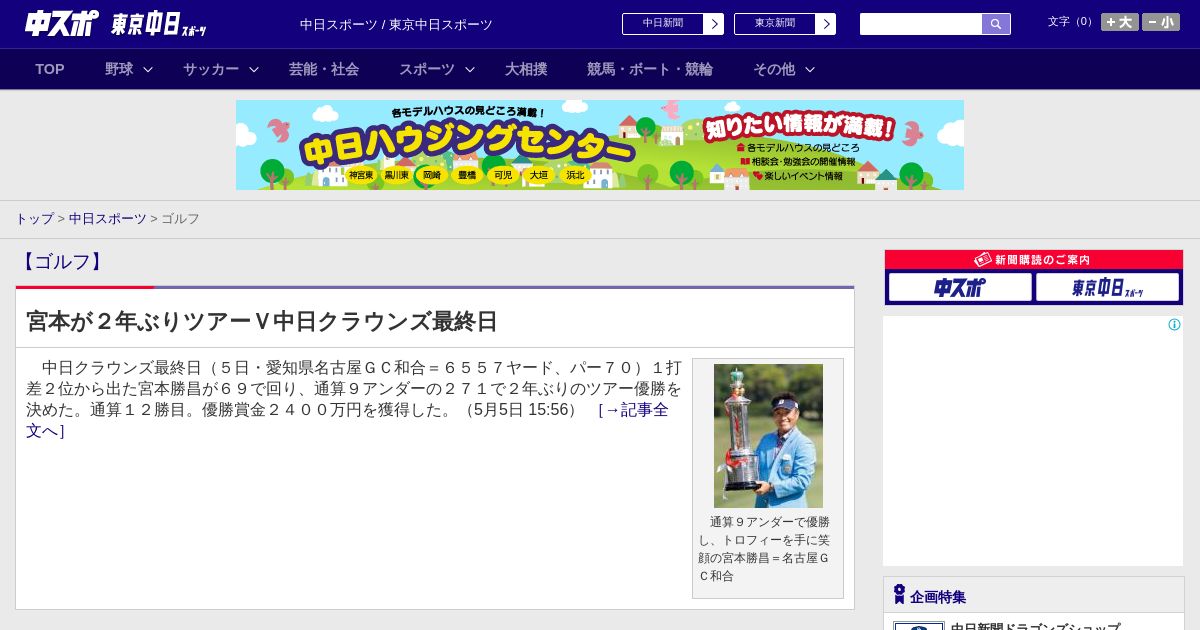Click the 中日ハウジングセンター banner ad
The width and height of the screenshot is (1200, 630).
point(600,145)
